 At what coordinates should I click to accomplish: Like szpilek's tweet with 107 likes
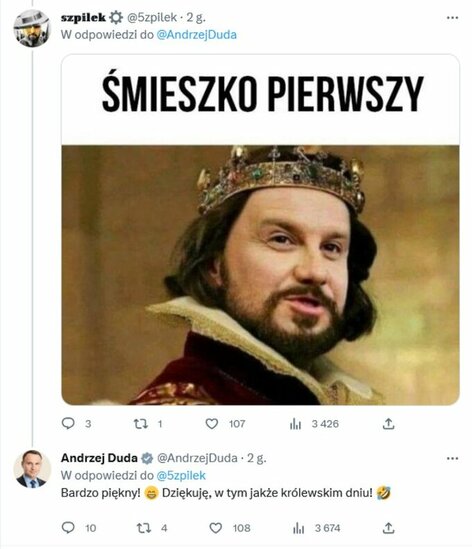point(211,424)
